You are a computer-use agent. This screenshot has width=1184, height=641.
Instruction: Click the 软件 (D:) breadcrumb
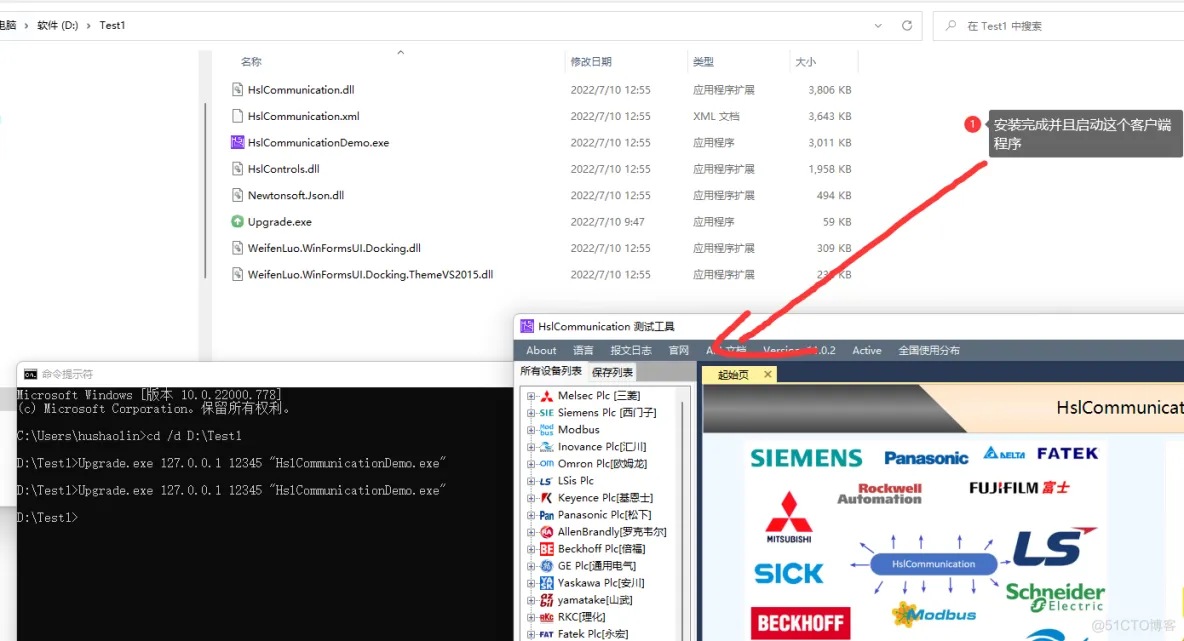(57, 26)
